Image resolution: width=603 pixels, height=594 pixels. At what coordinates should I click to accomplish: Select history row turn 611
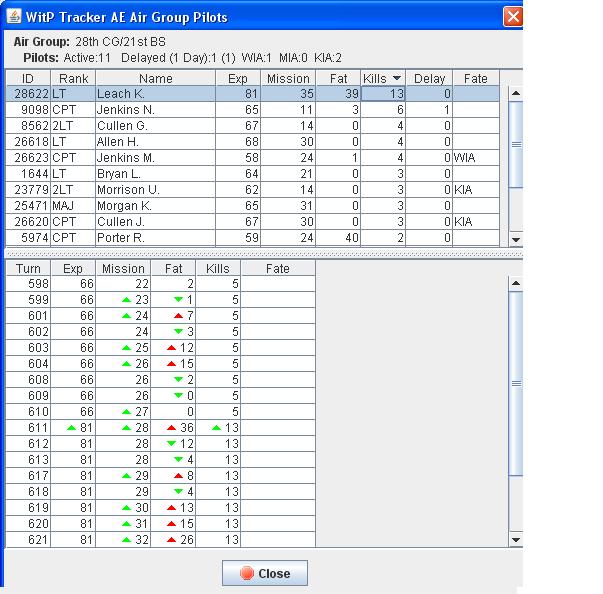point(160,428)
